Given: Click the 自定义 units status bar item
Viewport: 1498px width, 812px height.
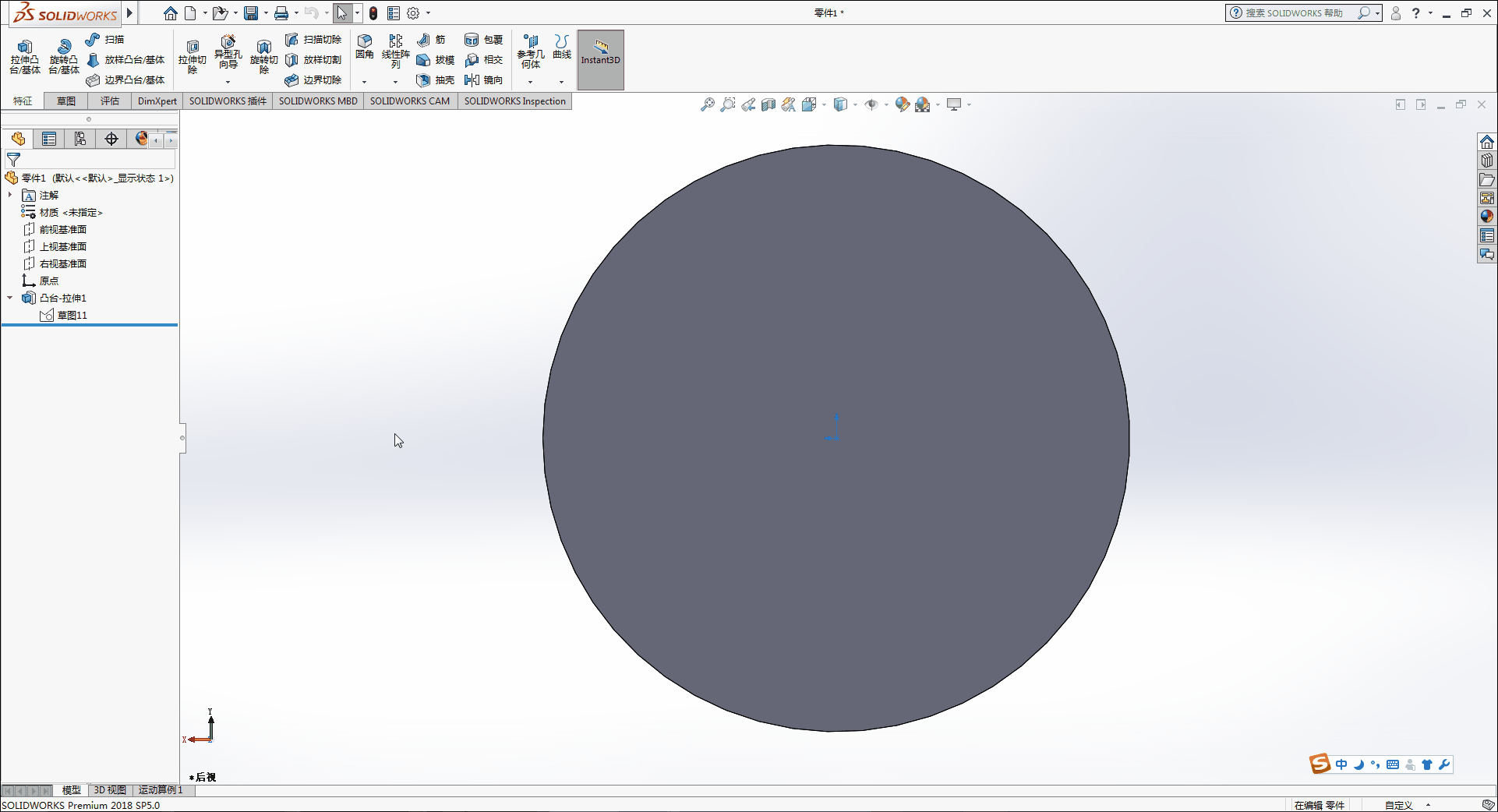Looking at the screenshot, I should point(1399,805).
